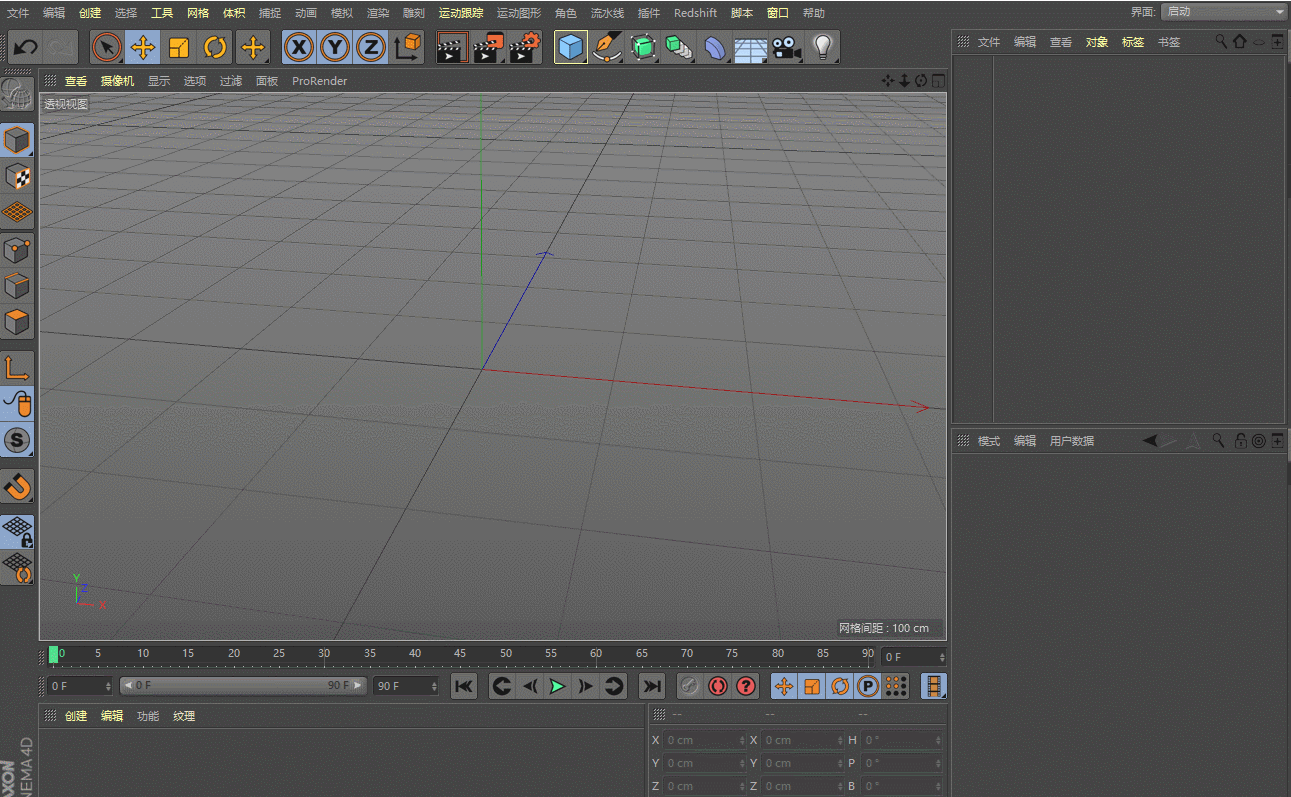Open the 界面 layout dropdown
The width and height of the screenshot is (1291, 797).
tap(1224, 12)
